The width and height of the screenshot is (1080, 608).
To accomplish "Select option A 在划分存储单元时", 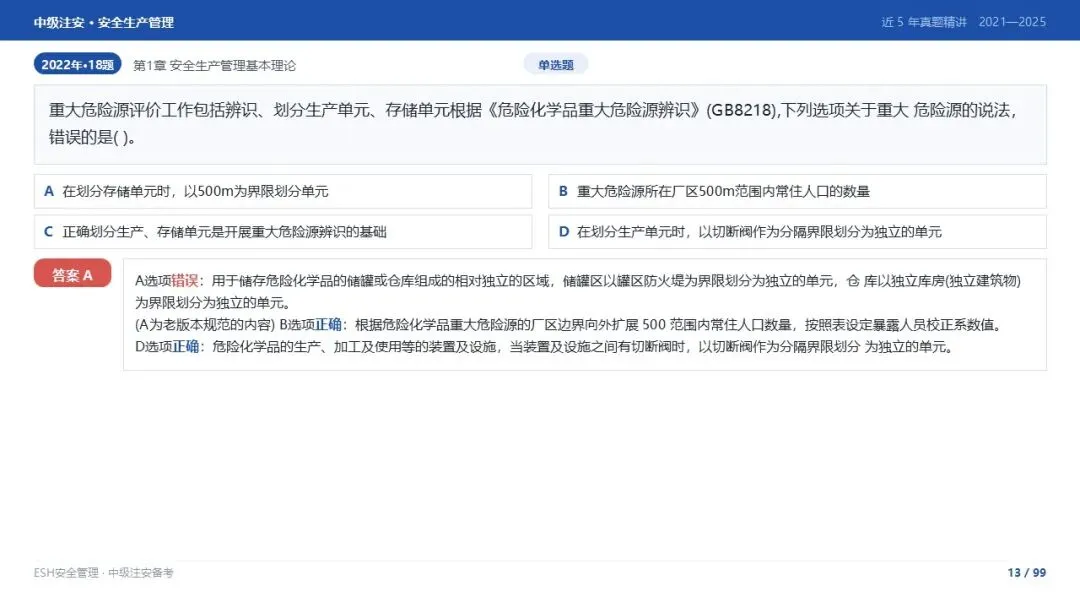I will [283, 191].
